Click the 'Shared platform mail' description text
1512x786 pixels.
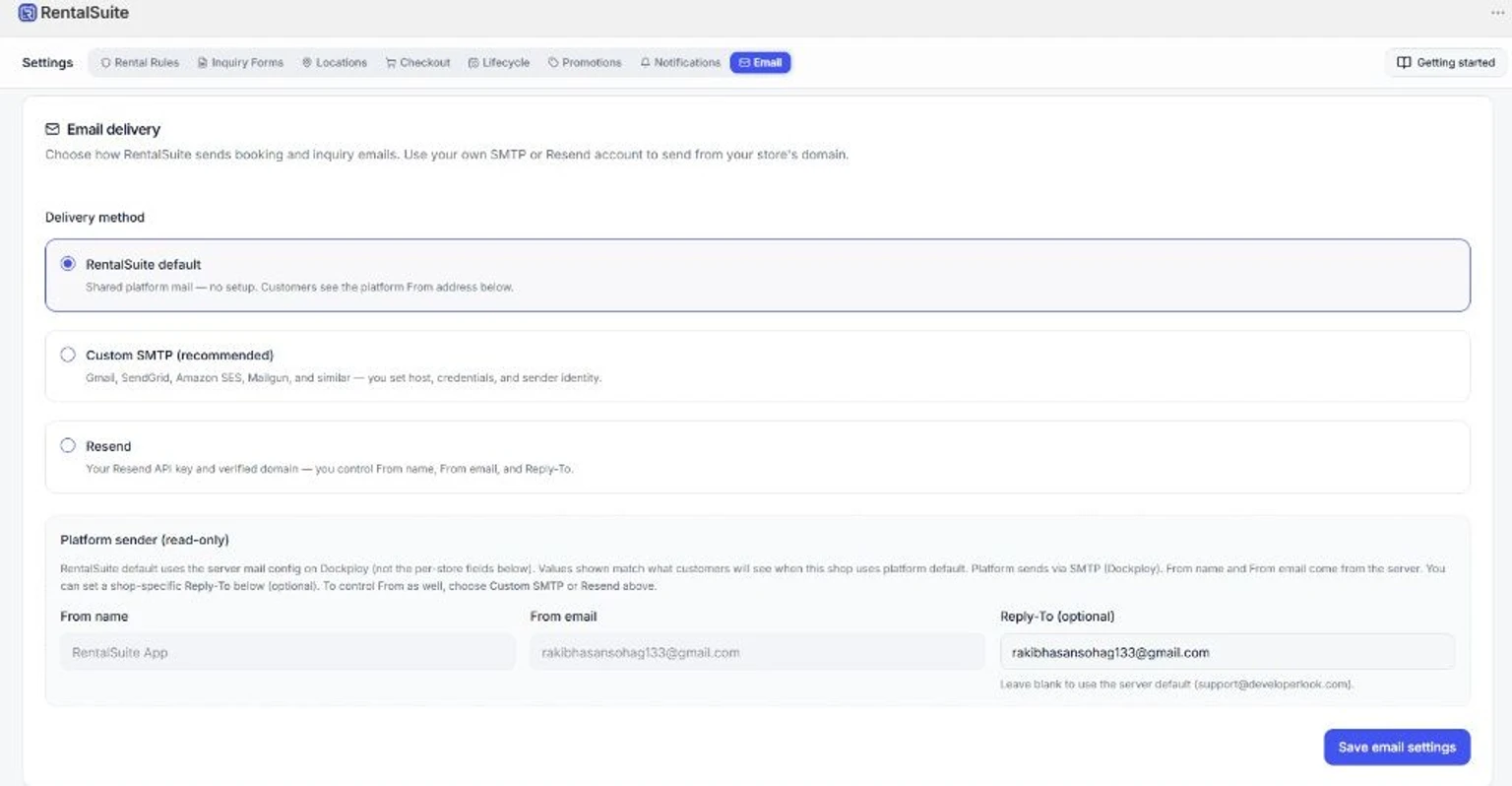click(299, 287)
